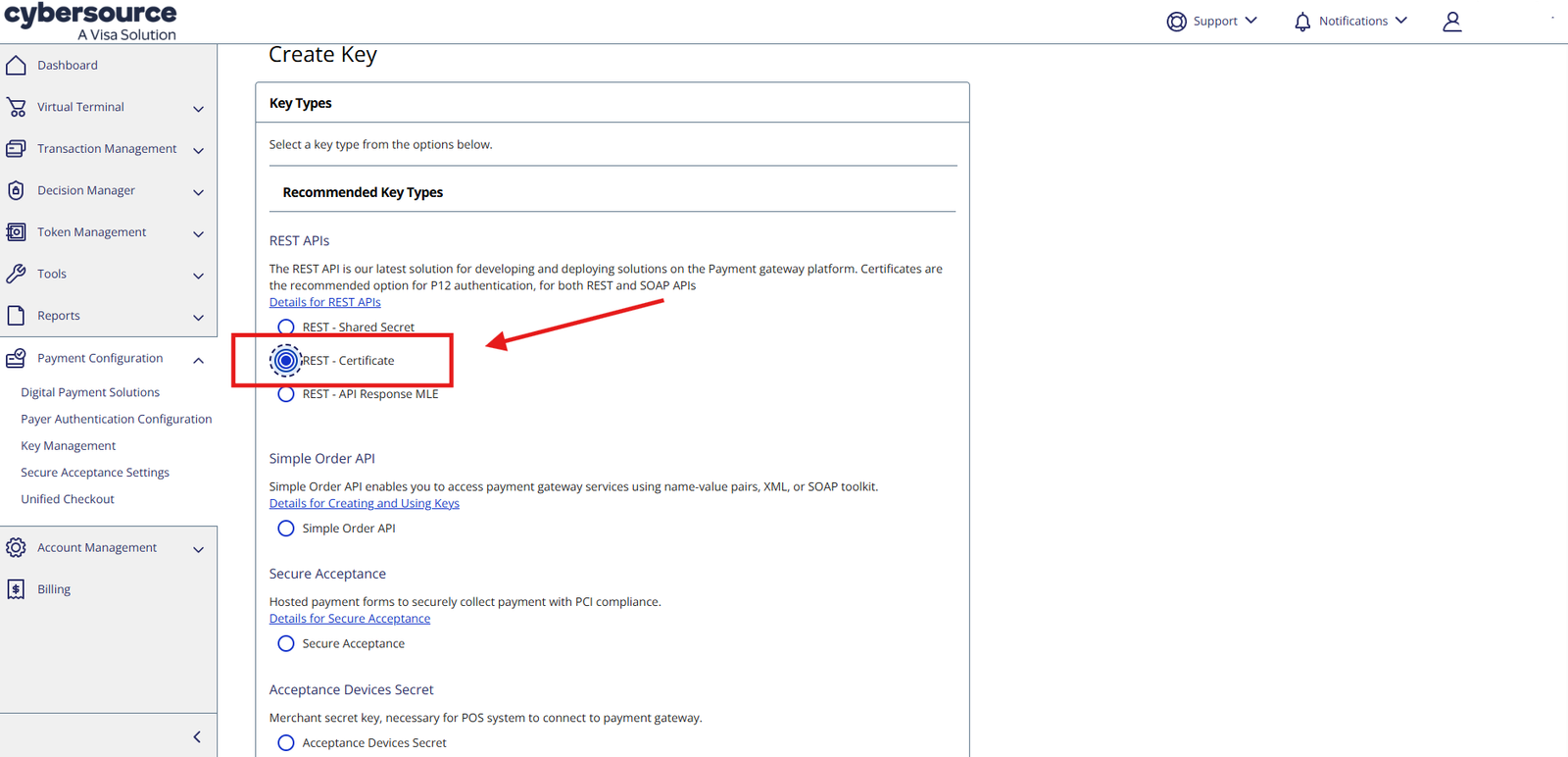
Task: Click the Support lifebuoy icon
Action: 1176,22
